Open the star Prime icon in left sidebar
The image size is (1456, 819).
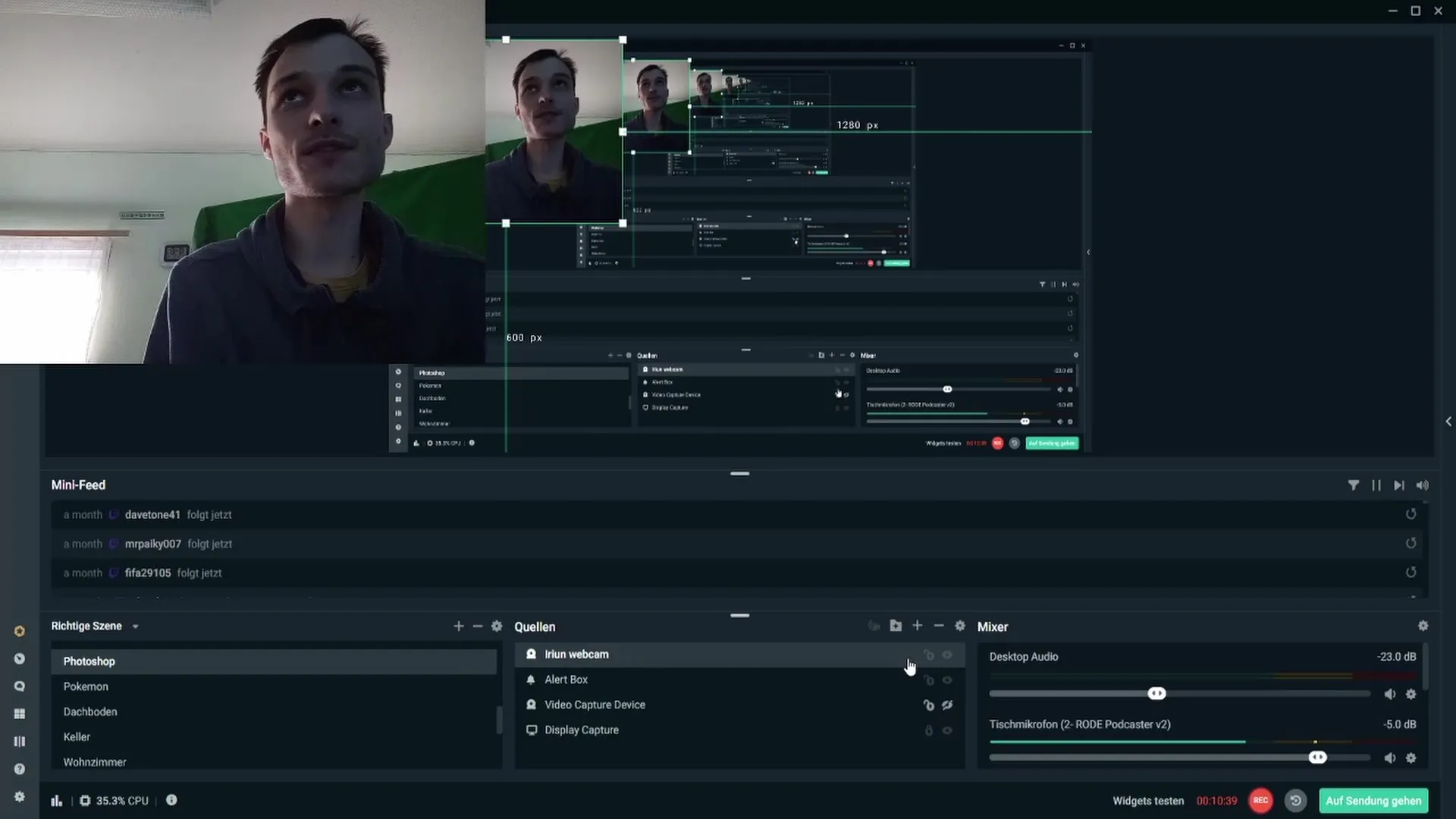[20, 631]
